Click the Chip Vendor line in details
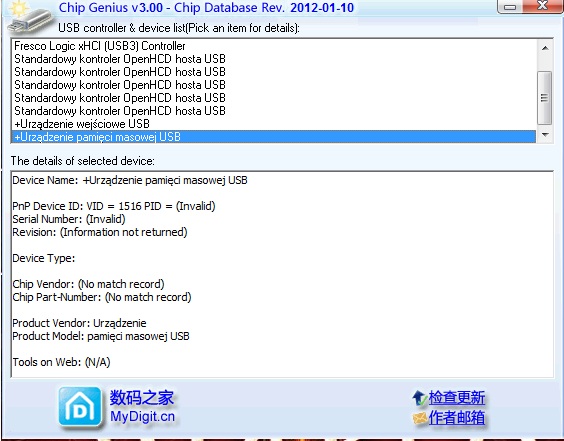Screen dimensions: 564x441 tap(88, 284)
